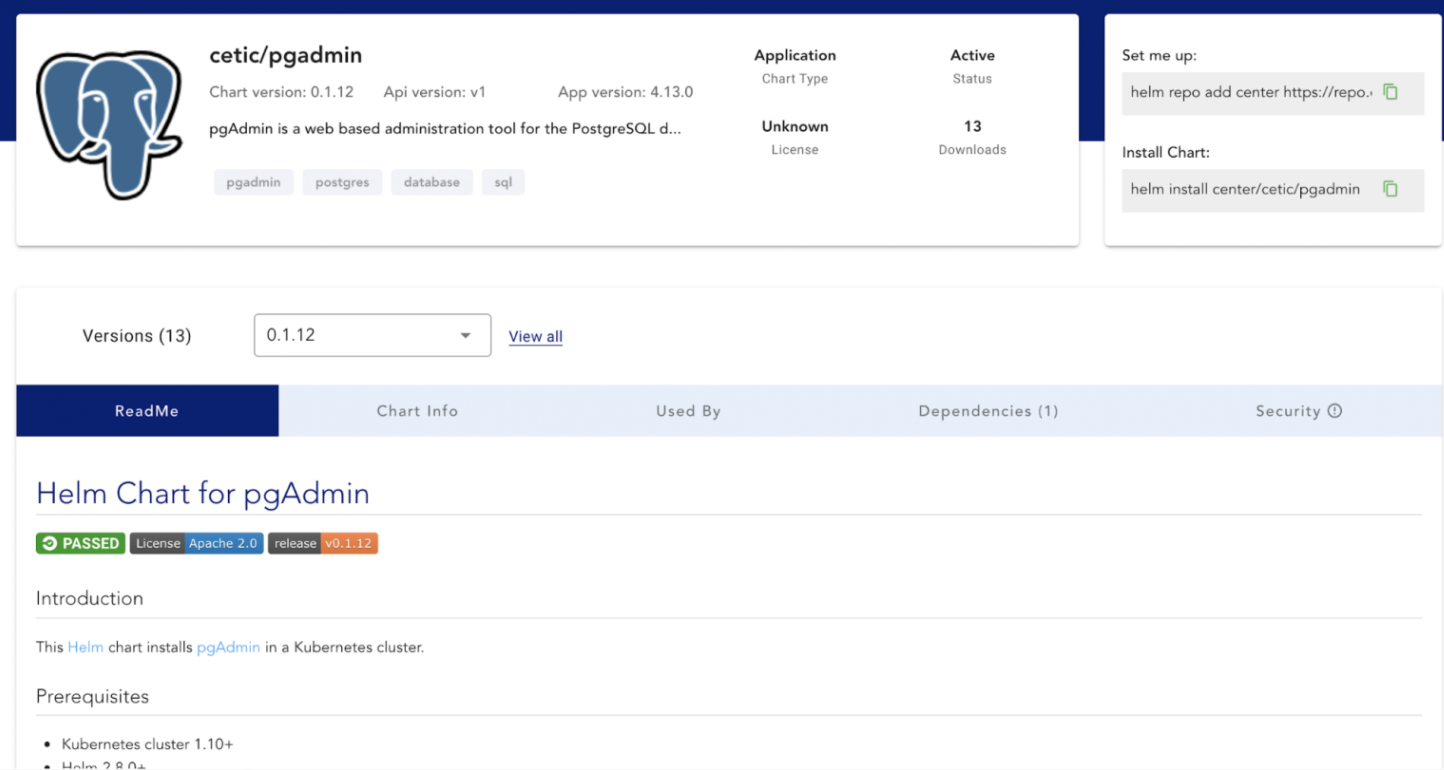Click the truncated pgAdmin description text
This screenshot has width=1444, height=770.
[x=446, y=128]
